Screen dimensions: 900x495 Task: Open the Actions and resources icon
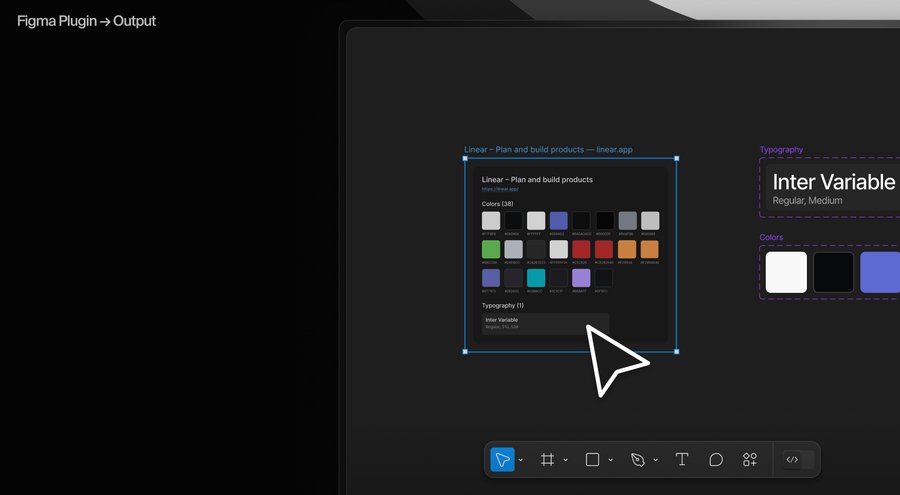click(750, 459)
